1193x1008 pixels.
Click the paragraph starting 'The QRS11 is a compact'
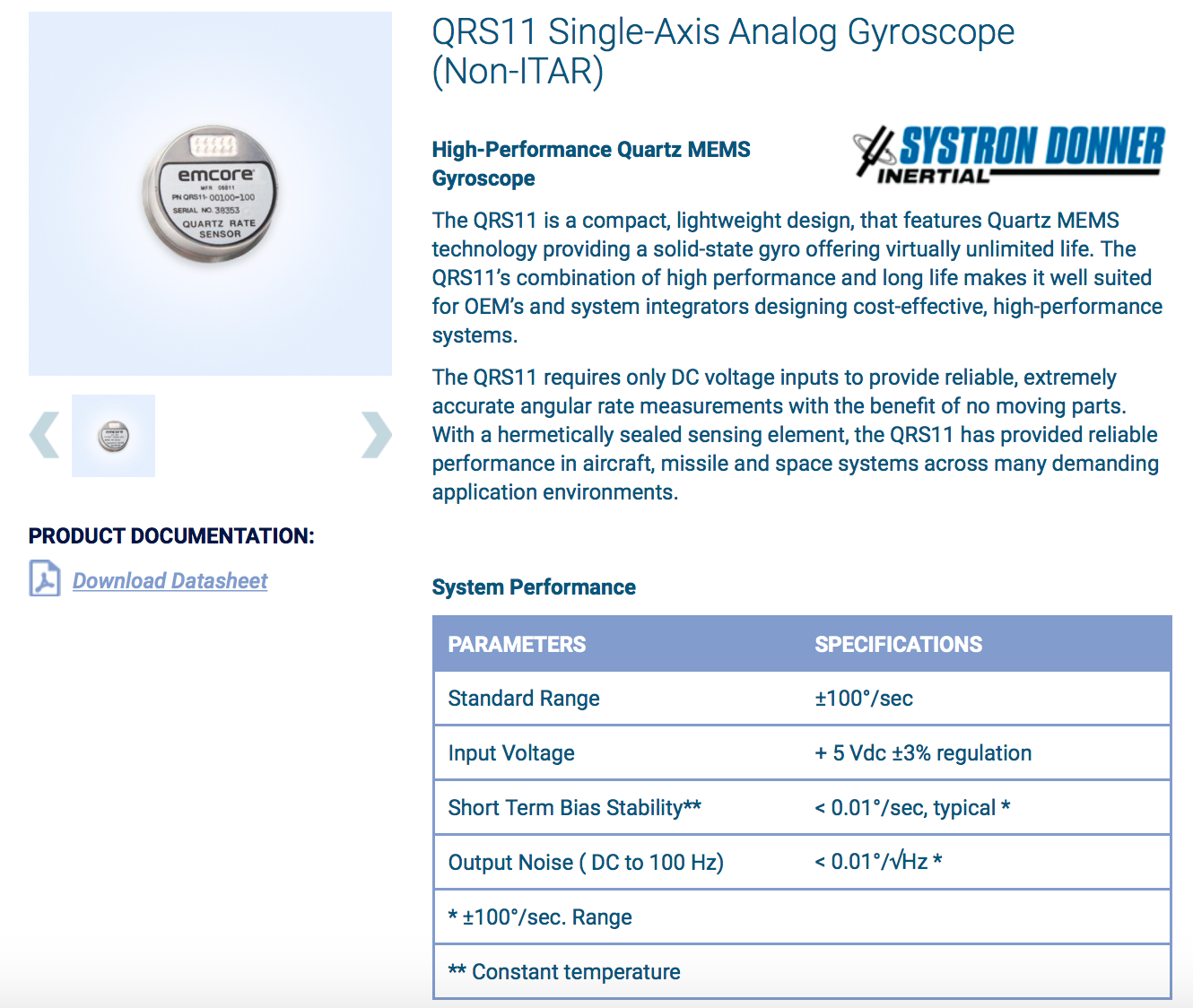coord(797,278)
